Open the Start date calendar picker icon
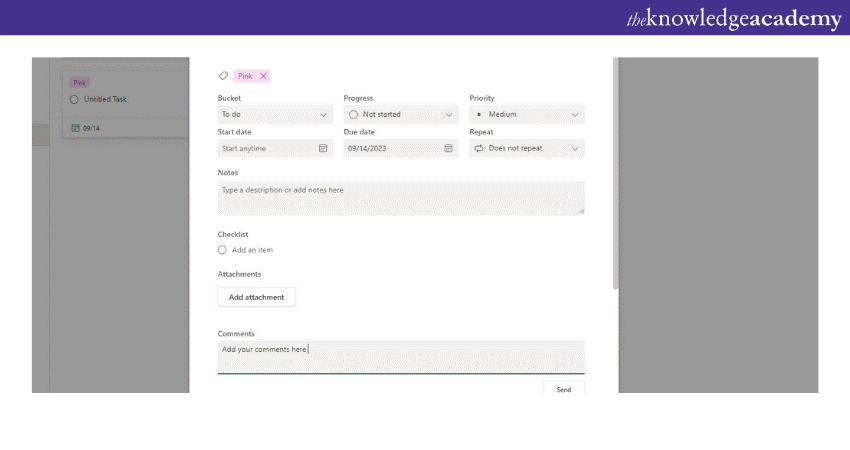 tap(323, 148)
